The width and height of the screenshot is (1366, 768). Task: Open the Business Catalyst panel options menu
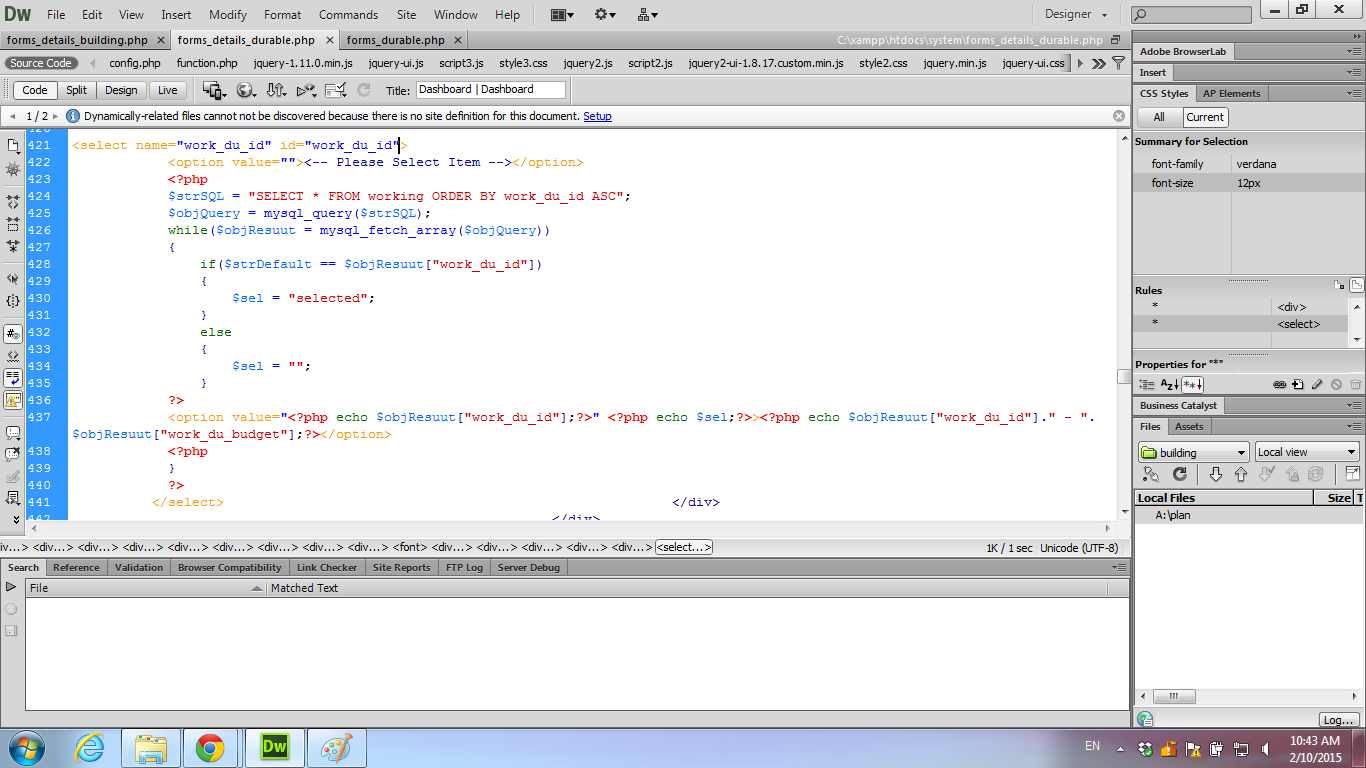click(x=1352, y=405)
